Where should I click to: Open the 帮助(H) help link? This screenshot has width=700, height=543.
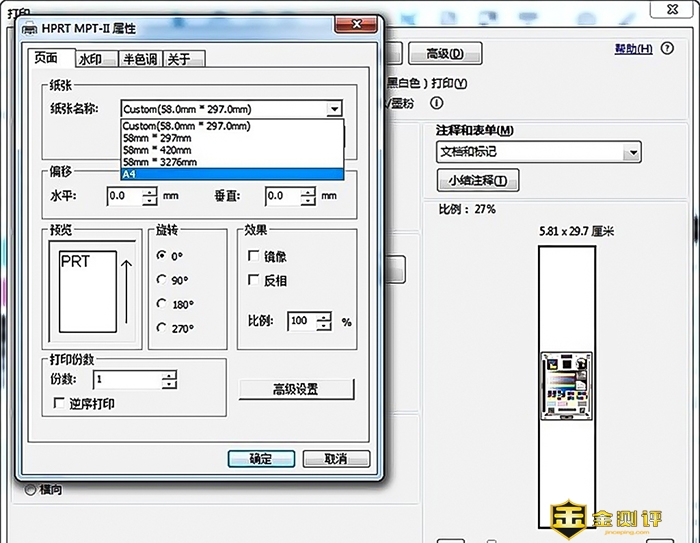[x=633, y=49]
